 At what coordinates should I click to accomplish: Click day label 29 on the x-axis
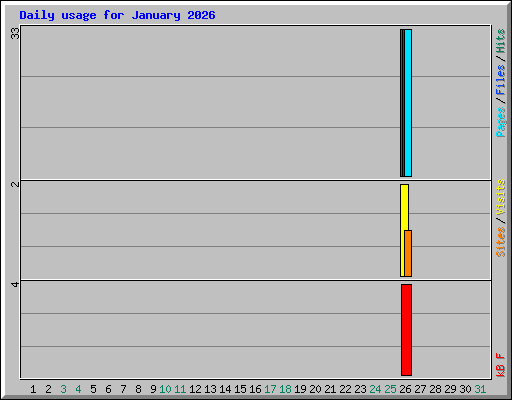click(450, 389)
